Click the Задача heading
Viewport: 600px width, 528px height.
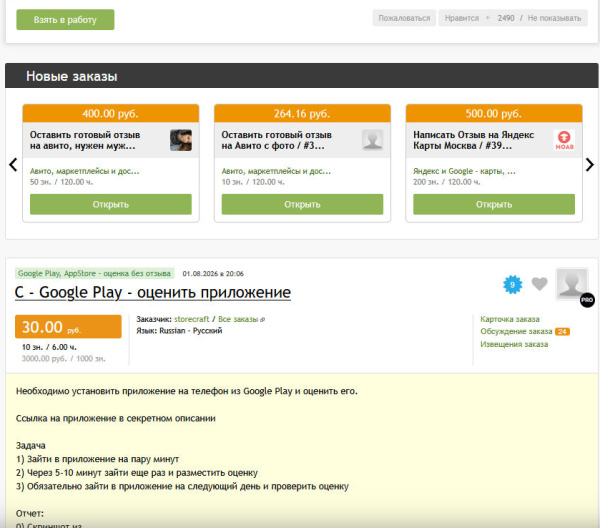click(31, 445)
